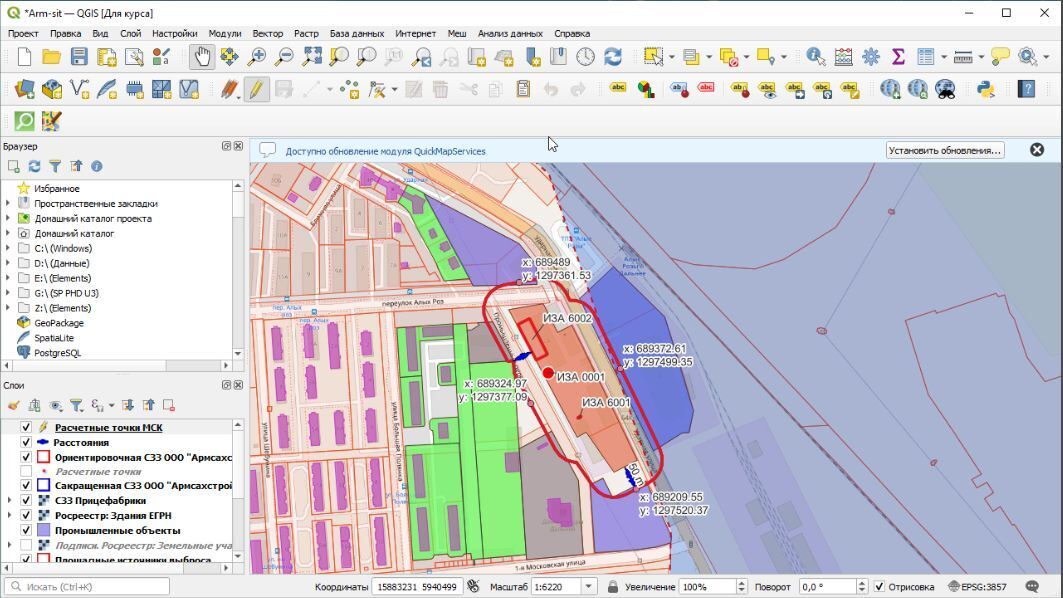
Task: Open the statistical summary sigma tool
Action: point(897,57)
